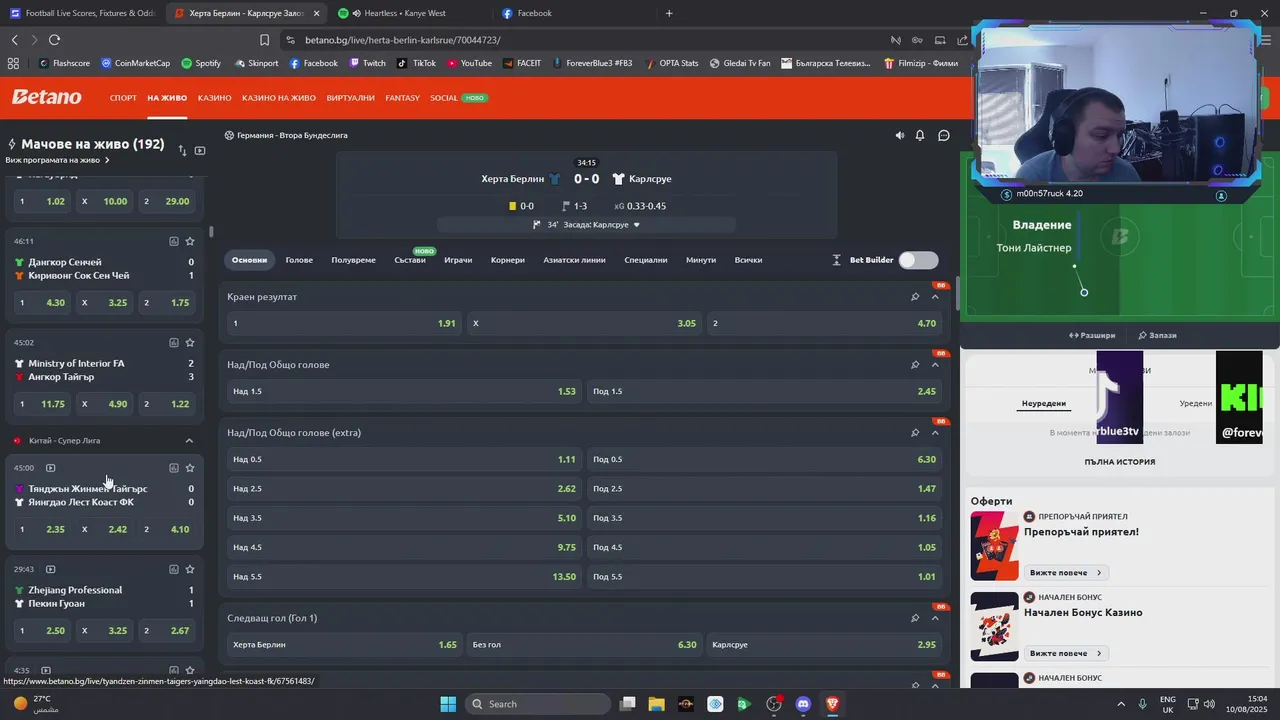Screen dimensions: 1280x720
Task: Open stats icon for Zhejiang Professional match
Action: [x=174, y=569]
